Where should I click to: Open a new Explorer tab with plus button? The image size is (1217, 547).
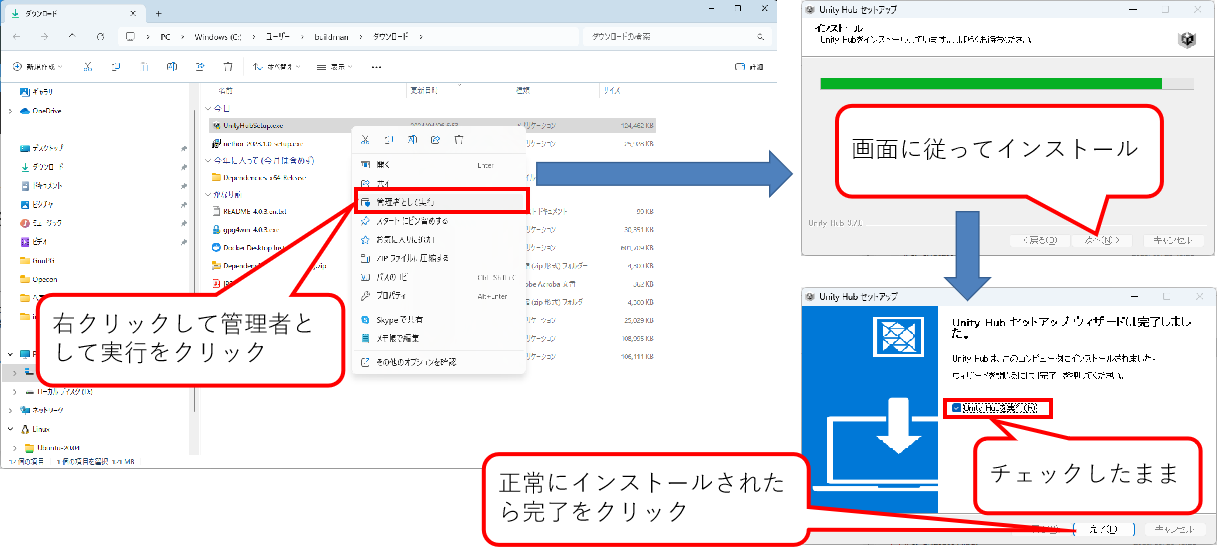pyautogui.click(x=158, y=13)
